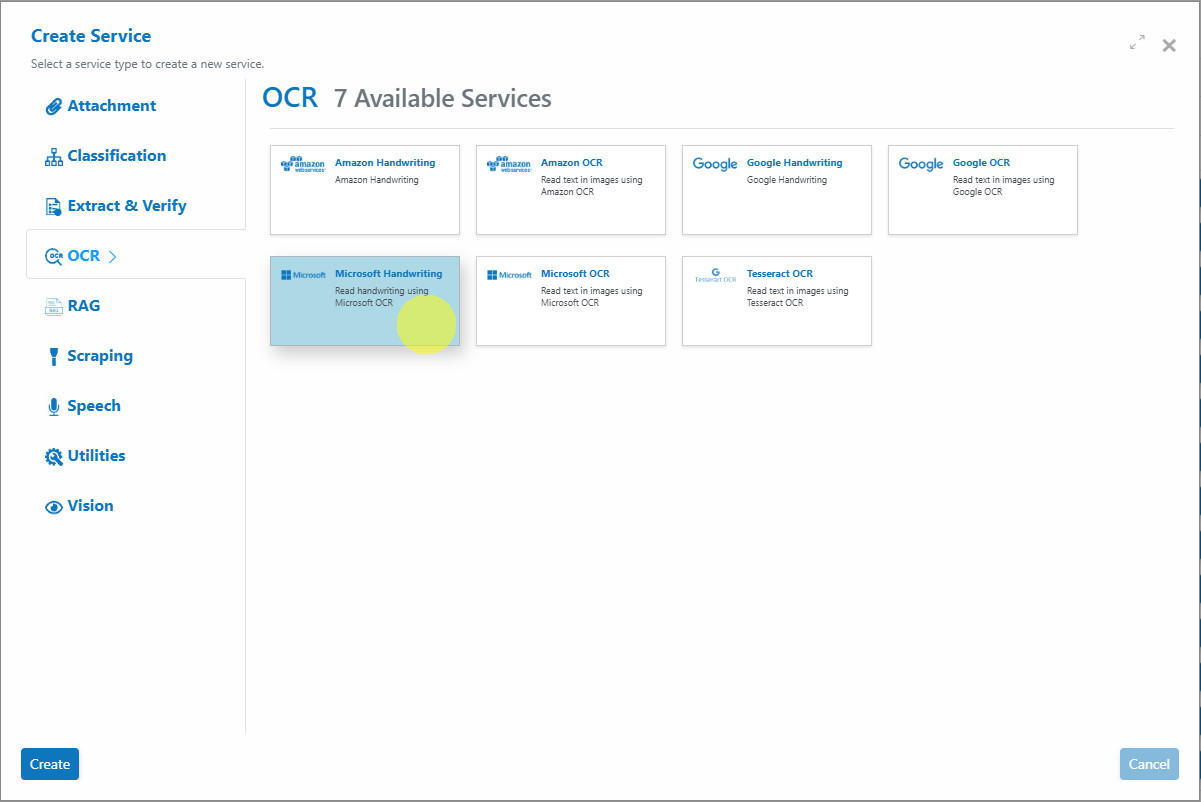
Task: Click Google logo on Google OCR card
Action: pyautogui.click(x=921, y=164)
